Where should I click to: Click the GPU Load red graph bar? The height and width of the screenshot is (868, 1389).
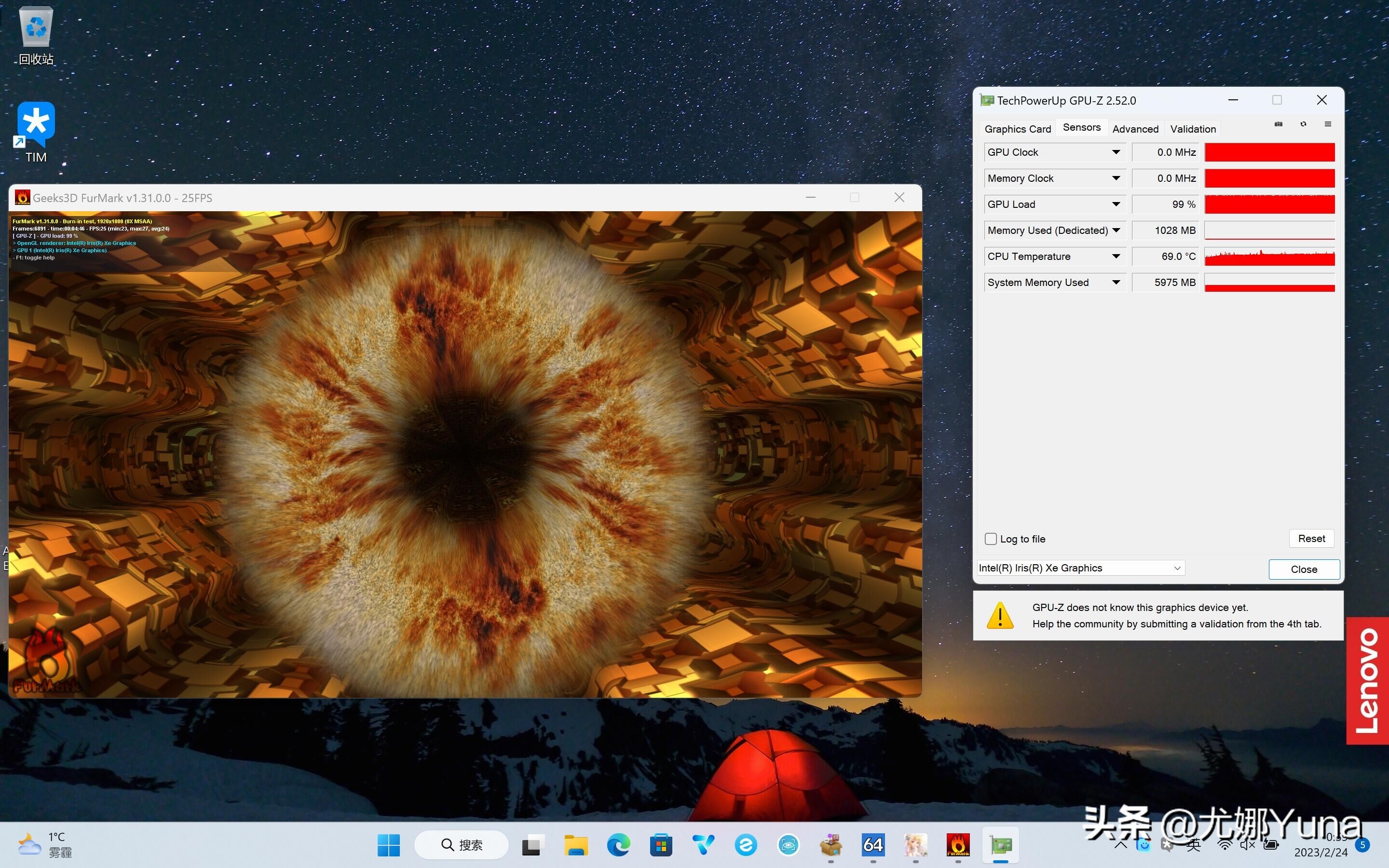(1269, 204)
